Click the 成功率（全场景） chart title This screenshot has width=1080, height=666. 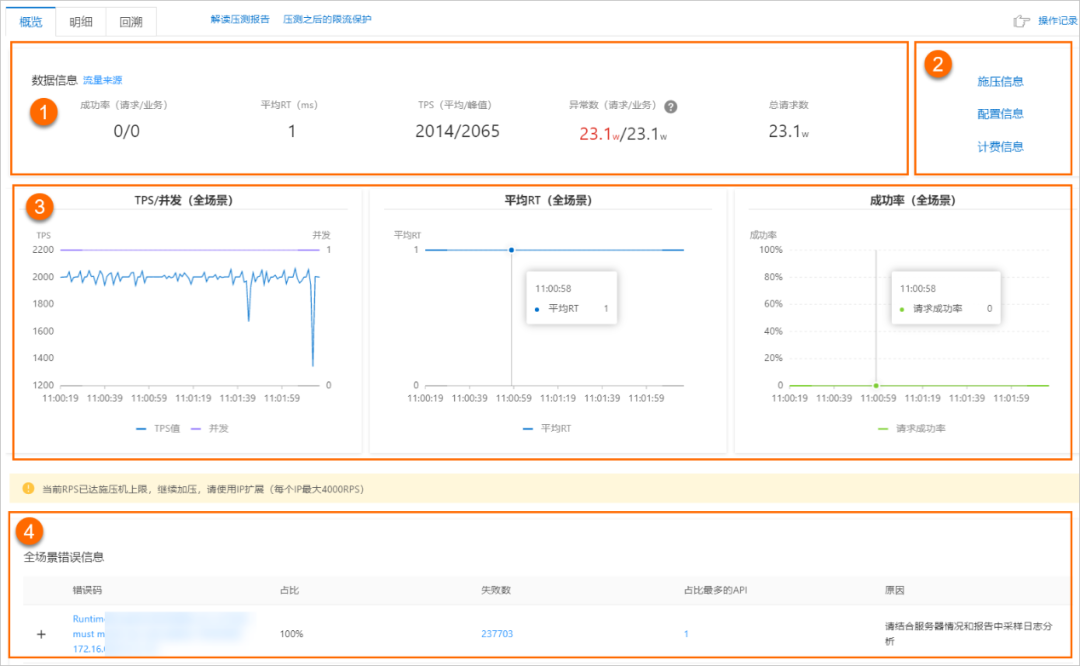[913, 200]
